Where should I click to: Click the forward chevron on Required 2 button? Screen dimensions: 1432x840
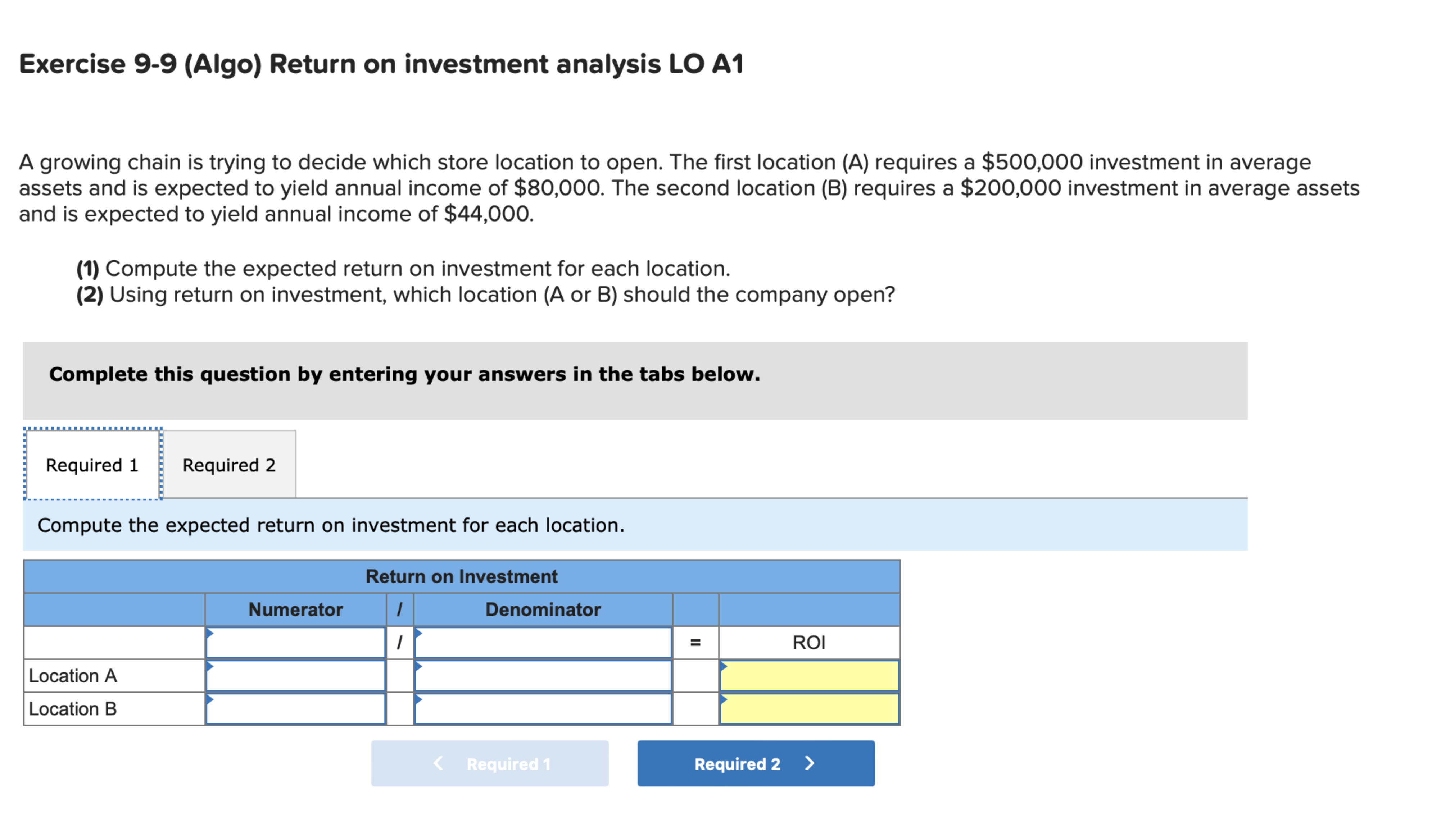(810, 763)
